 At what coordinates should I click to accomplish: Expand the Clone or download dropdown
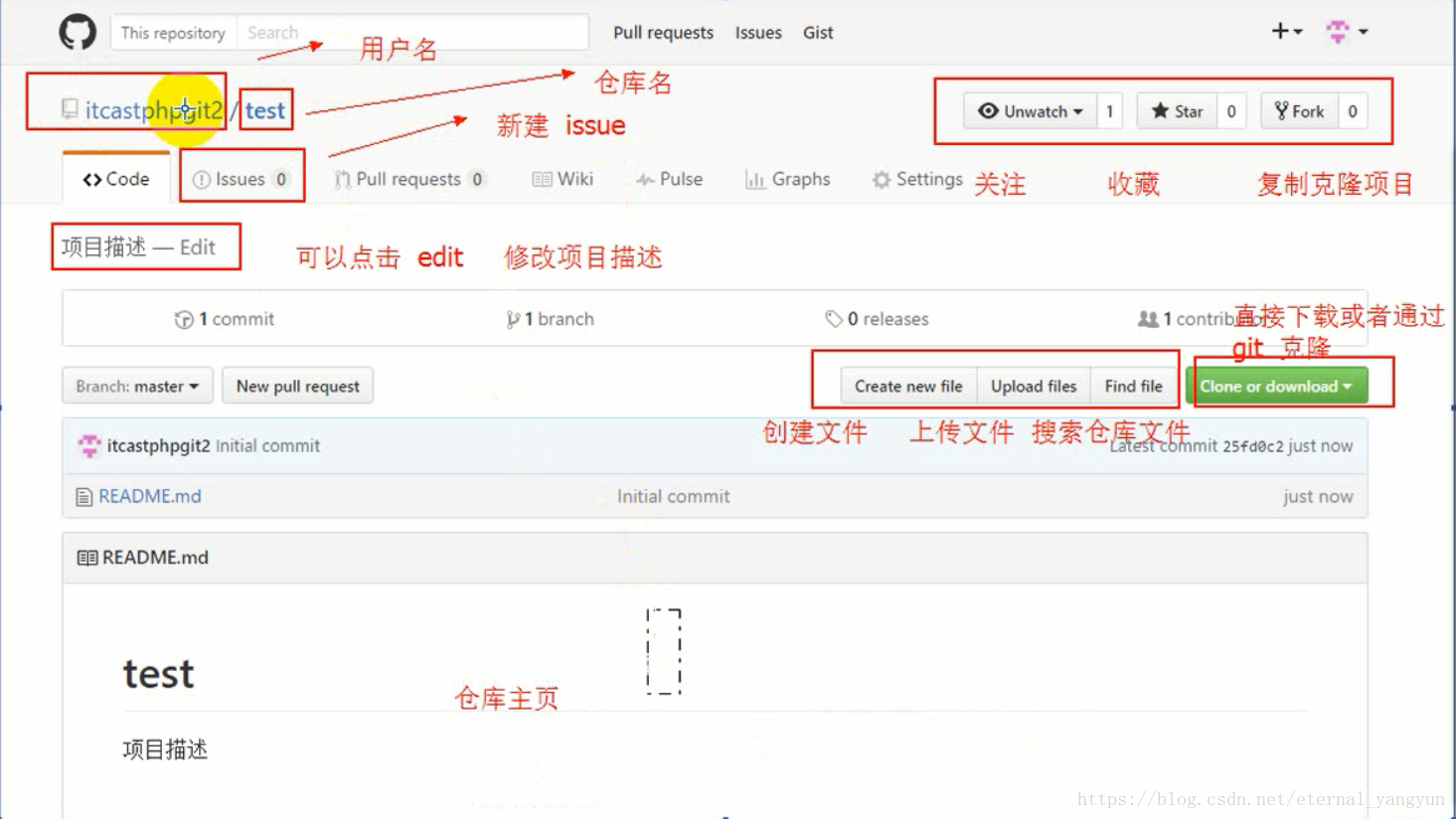point(1276,386)
